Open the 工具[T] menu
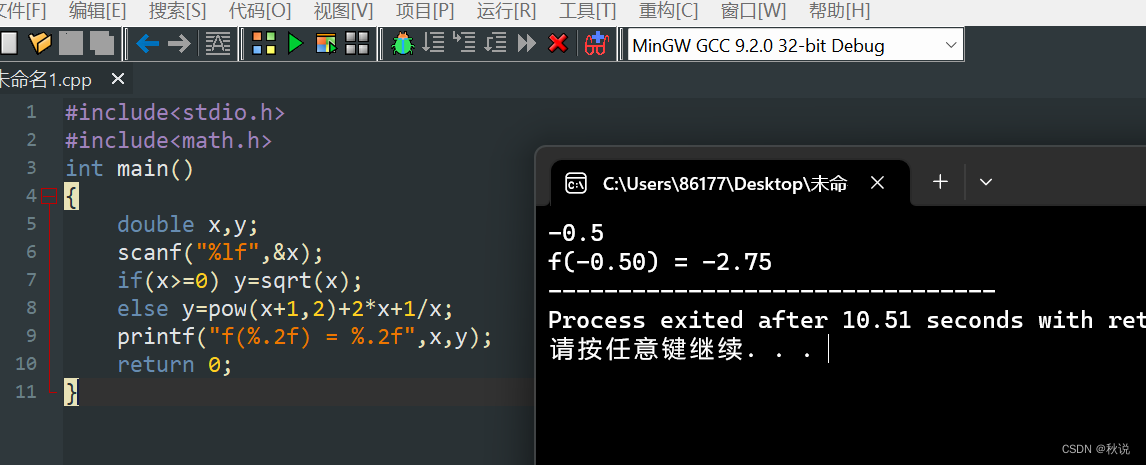The height and width of the screenshot is (465, 1146). click(588, 11)
